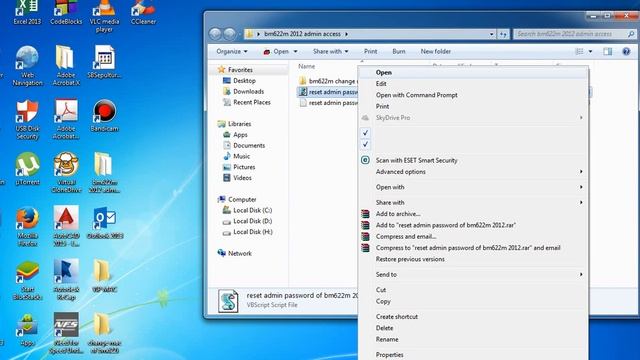
Task: Open Web Navigation shortcut on desktop
Action: click(x=27, y=66)
